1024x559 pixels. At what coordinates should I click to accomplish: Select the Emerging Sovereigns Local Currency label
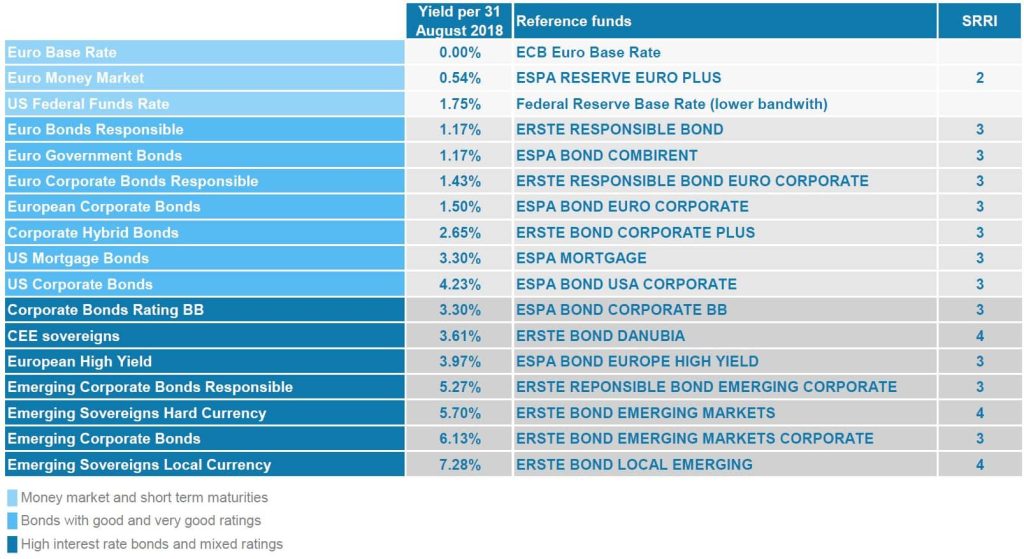click(x=139, y=464)
